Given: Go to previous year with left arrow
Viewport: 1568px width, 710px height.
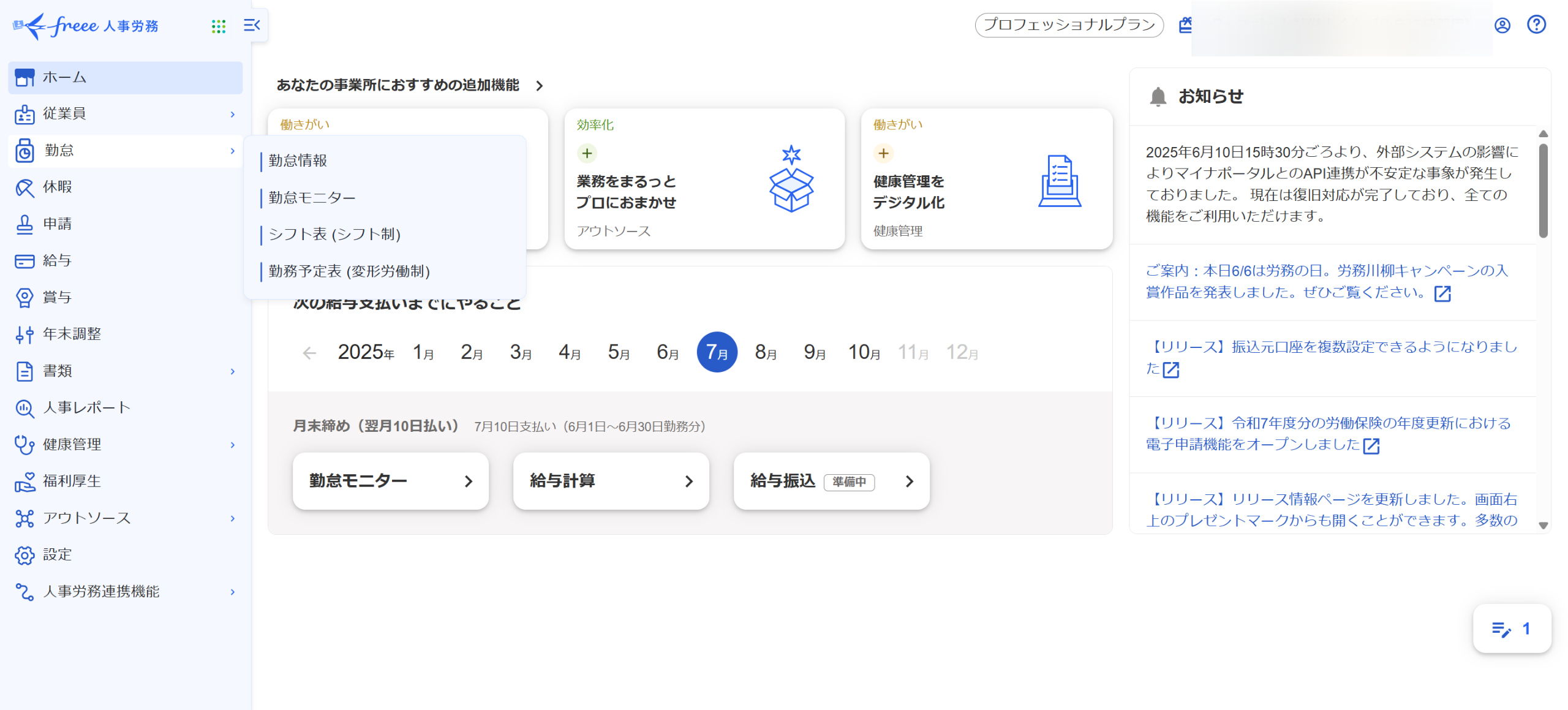Looking at the screenshot, I should point(309,353).
